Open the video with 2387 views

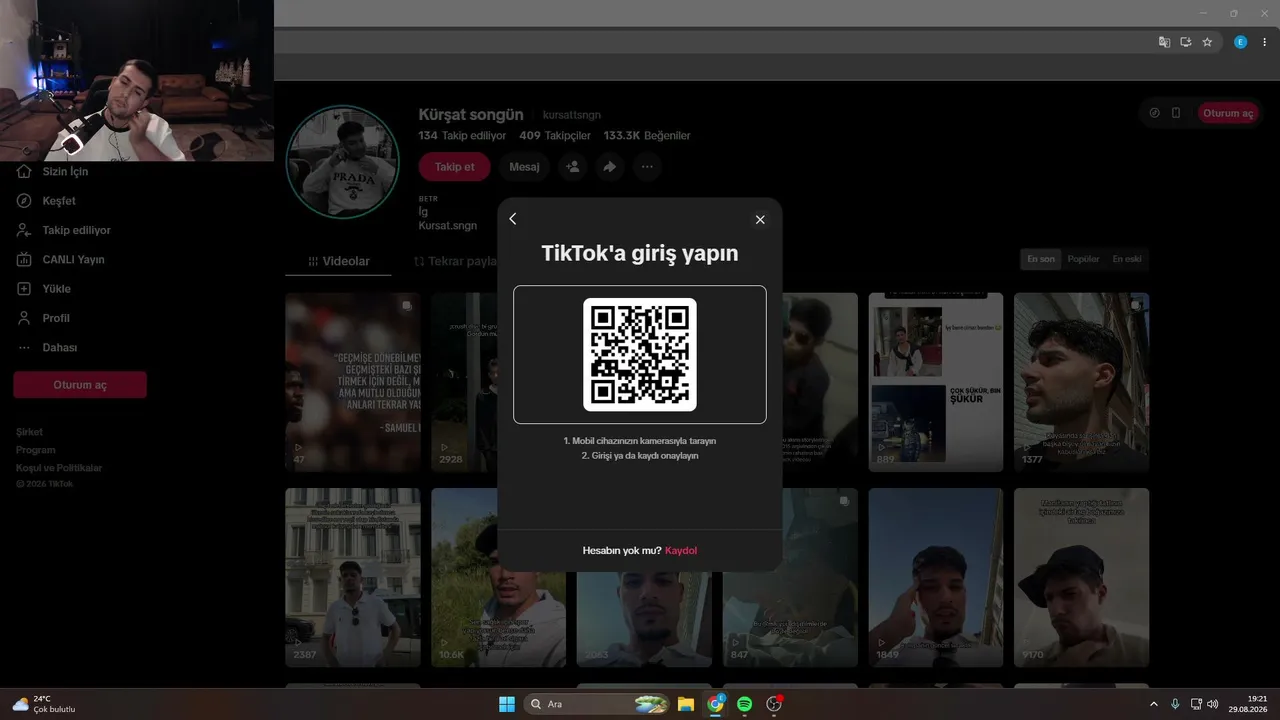(353, 577)
